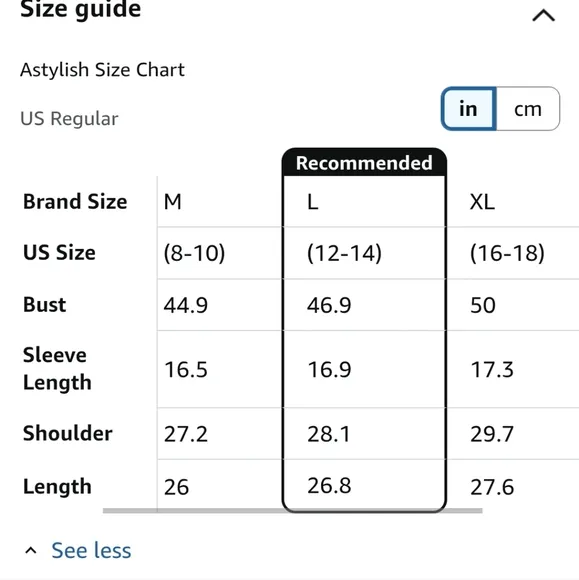Screen dimensions: 579x580
Task: Collapse the Size guide section chevron
Action: [x=543, y=15]
